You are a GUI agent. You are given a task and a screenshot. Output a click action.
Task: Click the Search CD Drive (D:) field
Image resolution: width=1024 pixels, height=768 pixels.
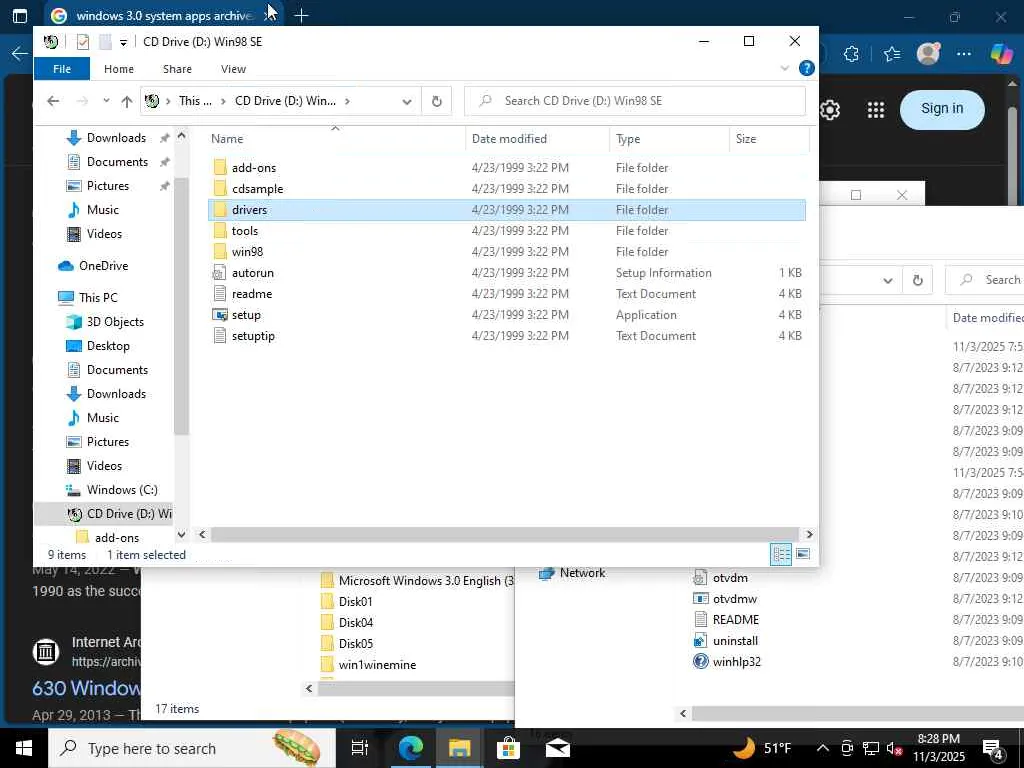click(x=634, y=101)
